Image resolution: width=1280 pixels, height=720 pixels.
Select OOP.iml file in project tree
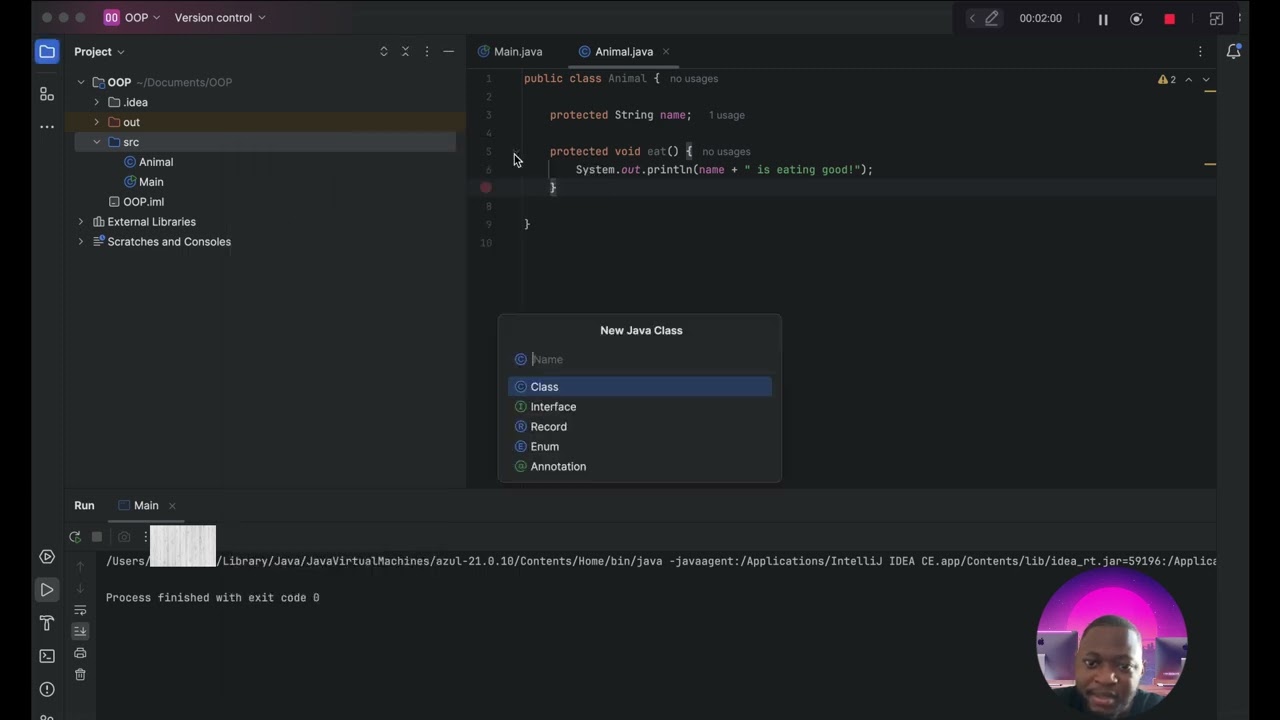pos(136,202)
